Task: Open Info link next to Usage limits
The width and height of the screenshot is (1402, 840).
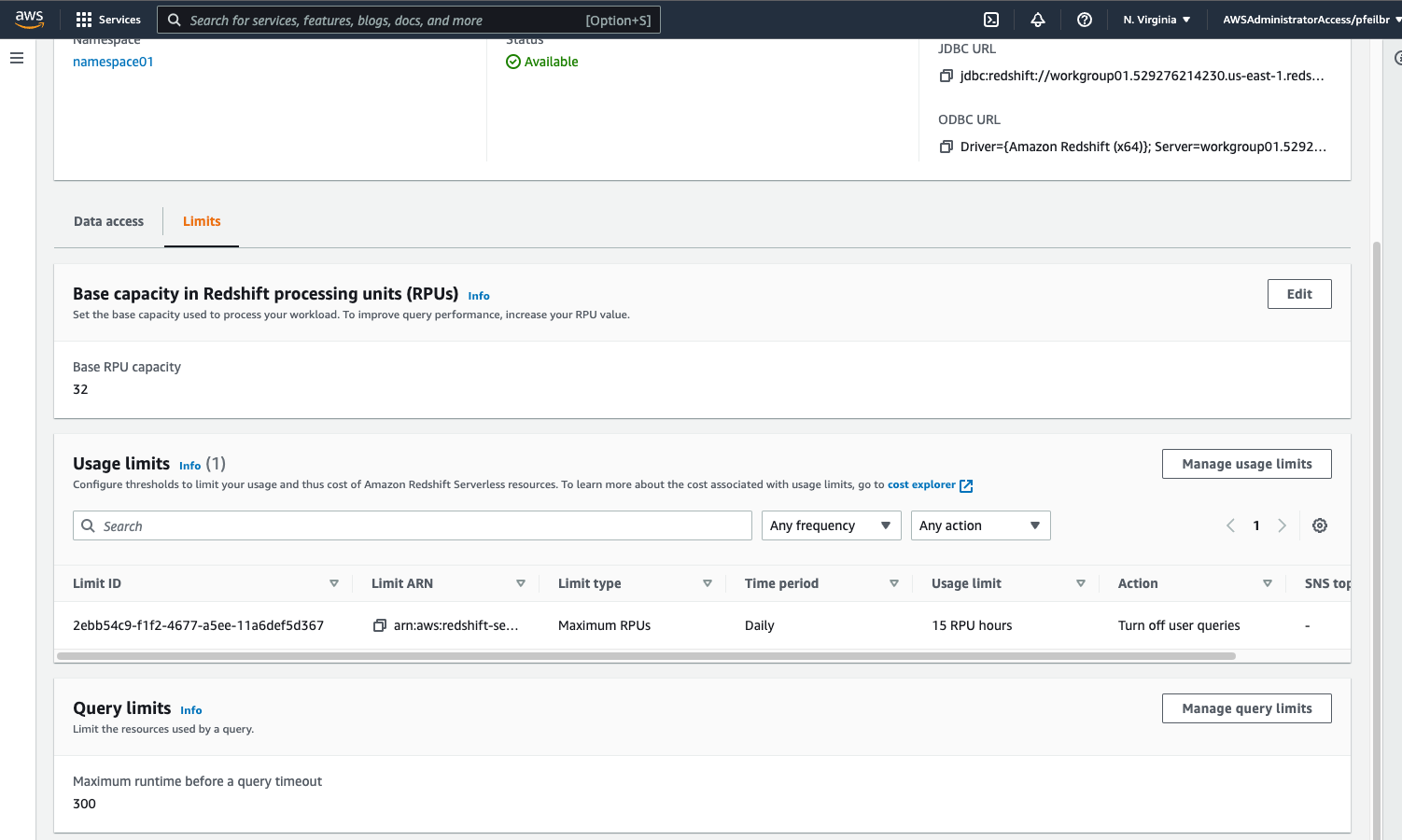Action: tap(189, 466)
